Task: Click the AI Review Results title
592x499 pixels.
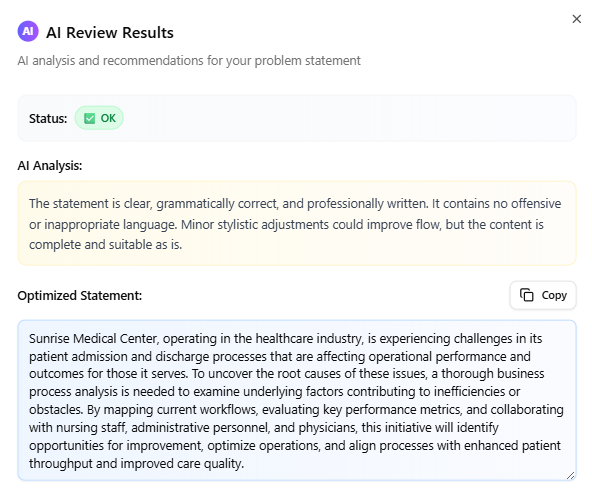Action: (110, 33)
